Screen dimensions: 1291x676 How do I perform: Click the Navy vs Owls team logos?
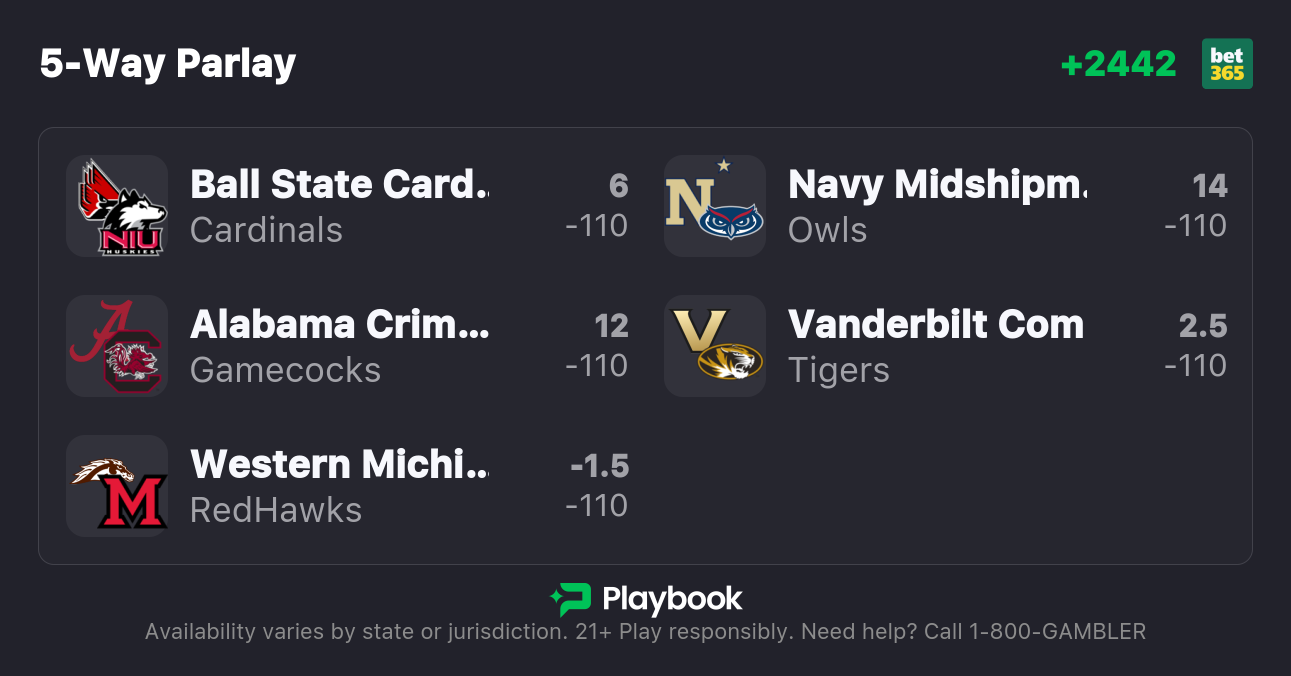(715, 206)
